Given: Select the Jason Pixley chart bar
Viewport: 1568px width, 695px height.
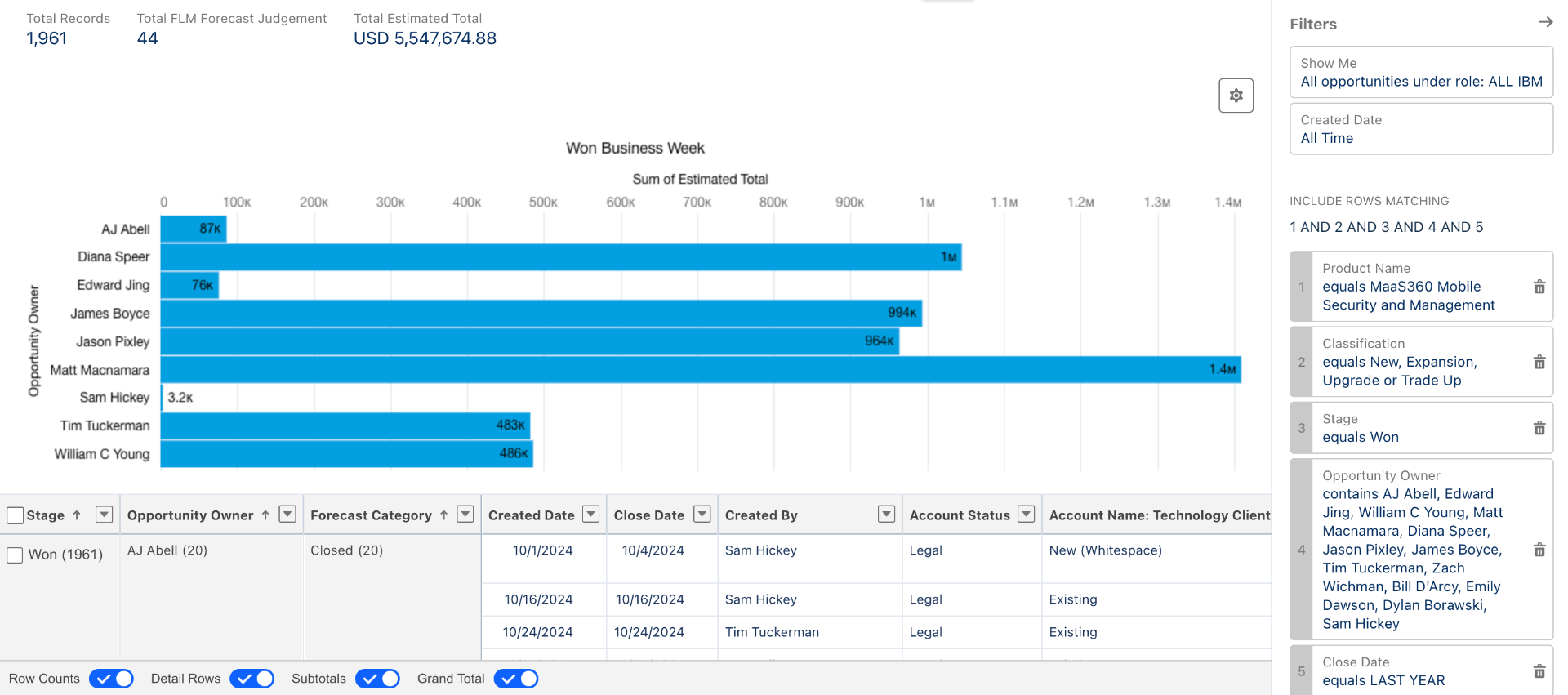Looking at the screenshot, I should [530, 341].
